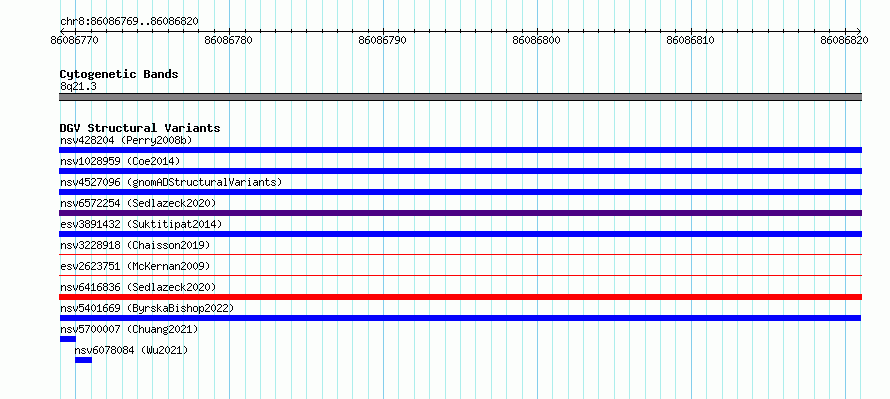This screenshot has width=890, height=399.
Task: Click ruler position 86086820
Action: point(844,40)
